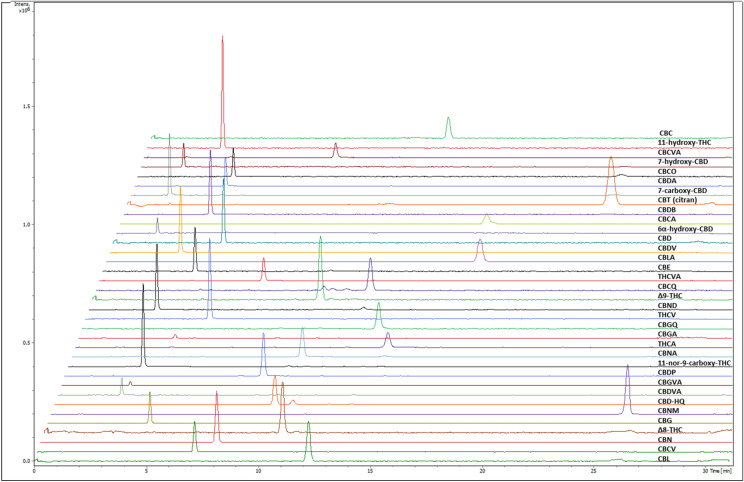The image size is (744, 482).
Task: Click the 25 minute time axis tick
Action: [594, 471]
